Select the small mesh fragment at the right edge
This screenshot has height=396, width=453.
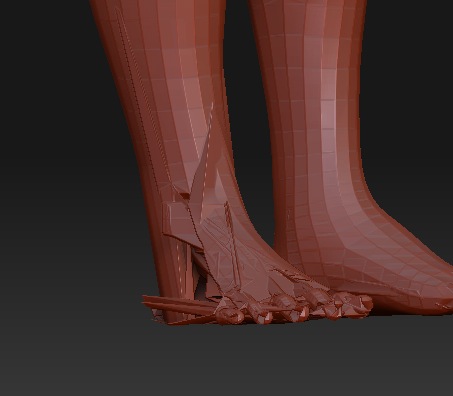[x=445, y=304]
